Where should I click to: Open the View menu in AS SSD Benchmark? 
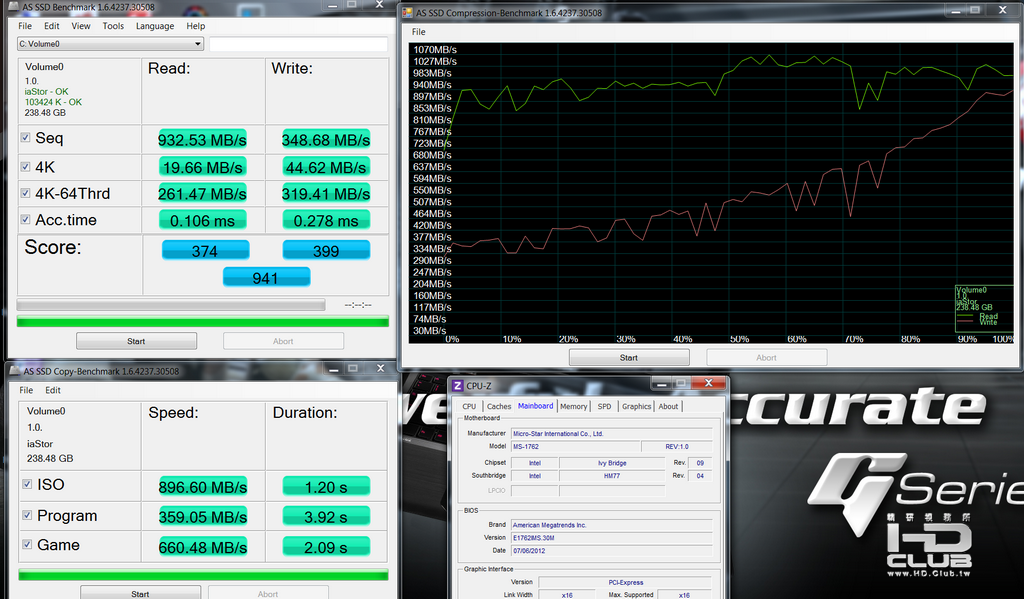click(81, 26)
